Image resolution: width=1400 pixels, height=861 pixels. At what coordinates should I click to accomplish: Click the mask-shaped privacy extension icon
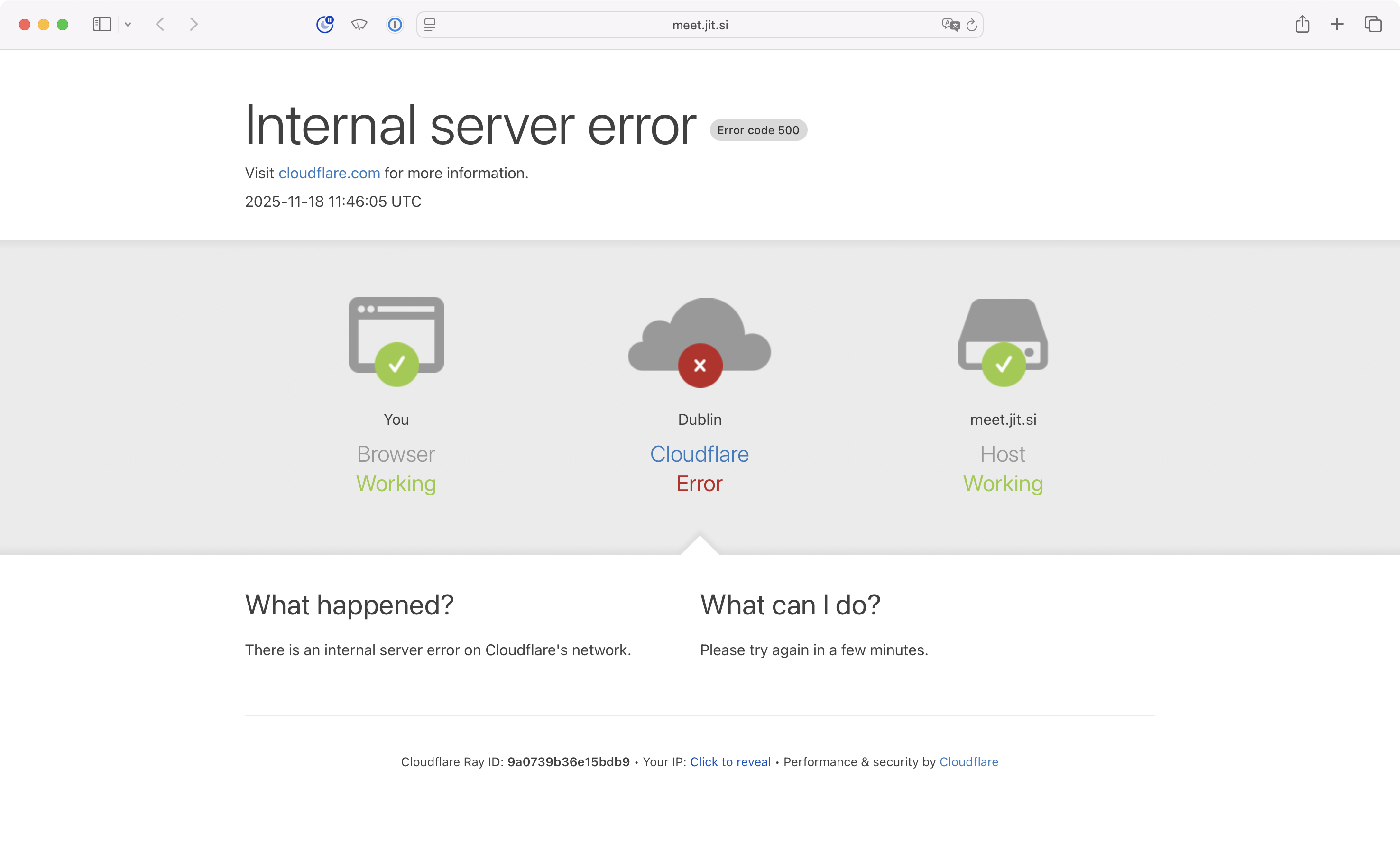pyautogui.click(x=359, y=25)
